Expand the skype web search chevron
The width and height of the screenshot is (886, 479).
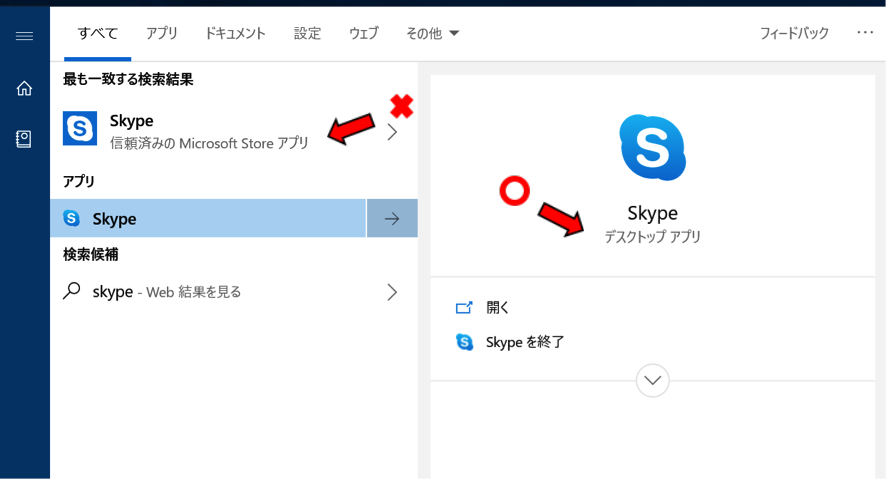click(392, 292)
